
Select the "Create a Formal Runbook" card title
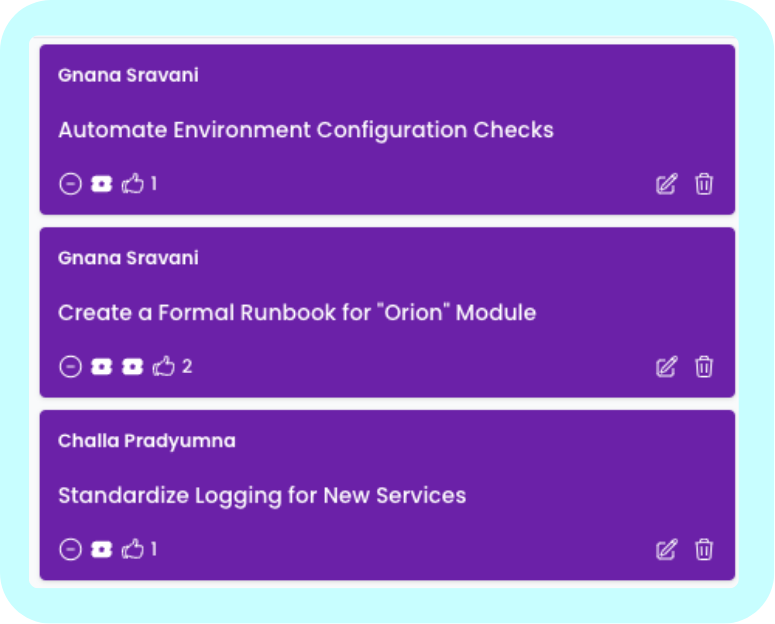[x=296, y=313]
